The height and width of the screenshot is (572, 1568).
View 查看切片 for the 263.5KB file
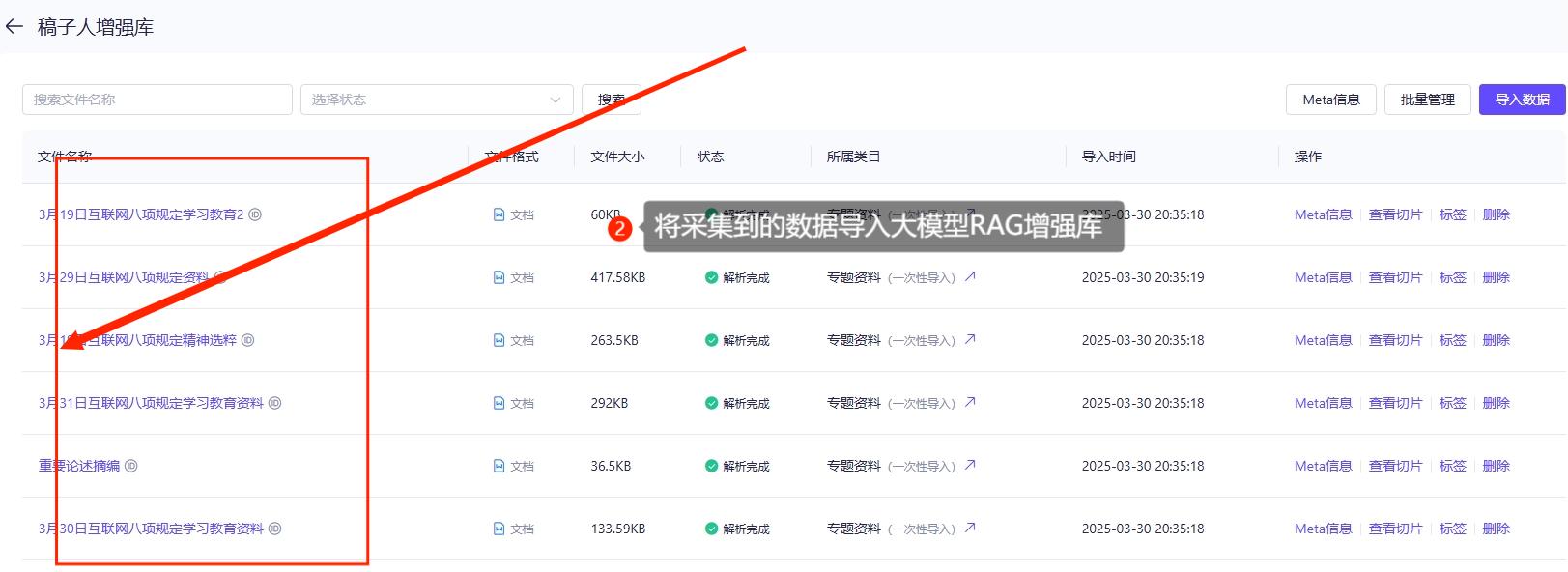pyautogui.click(x=1396, y=340)
